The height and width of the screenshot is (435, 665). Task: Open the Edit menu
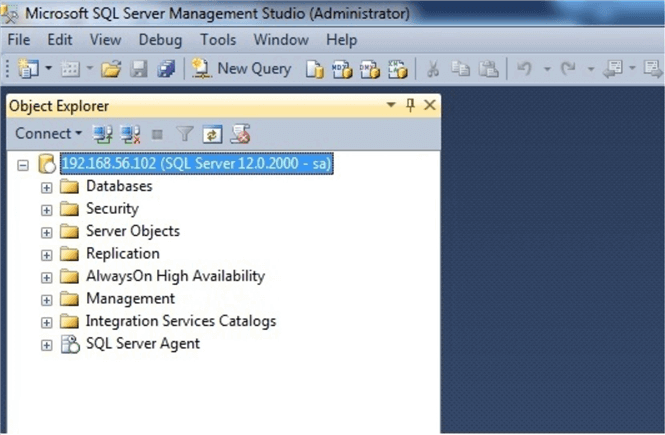[x=60, y=40]
